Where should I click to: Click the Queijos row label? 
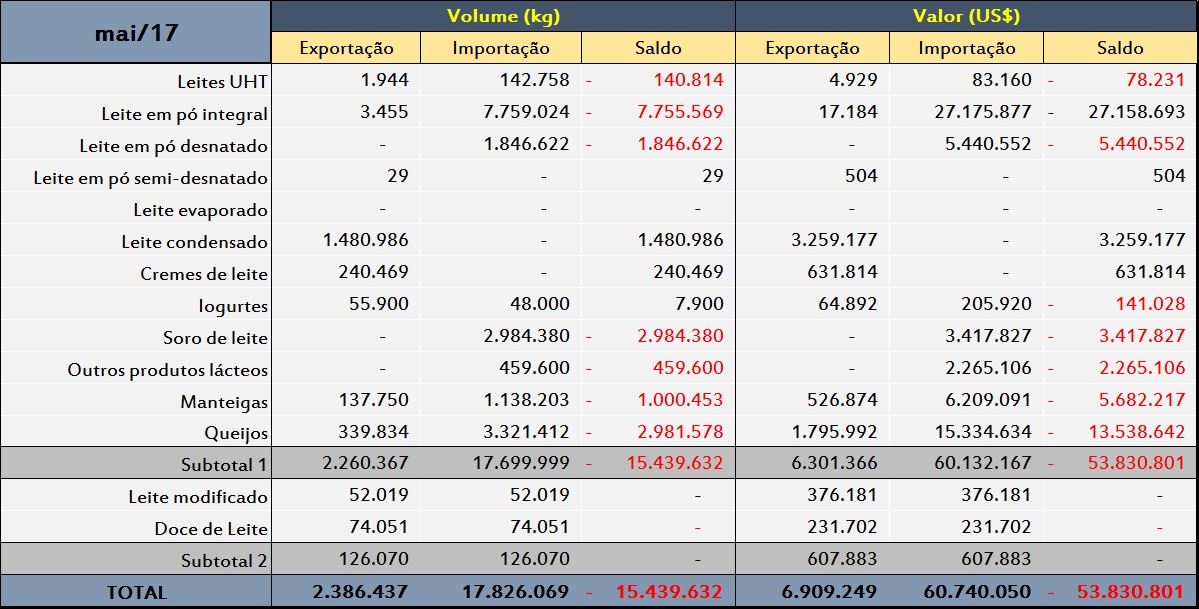click(x=234, y=434)
